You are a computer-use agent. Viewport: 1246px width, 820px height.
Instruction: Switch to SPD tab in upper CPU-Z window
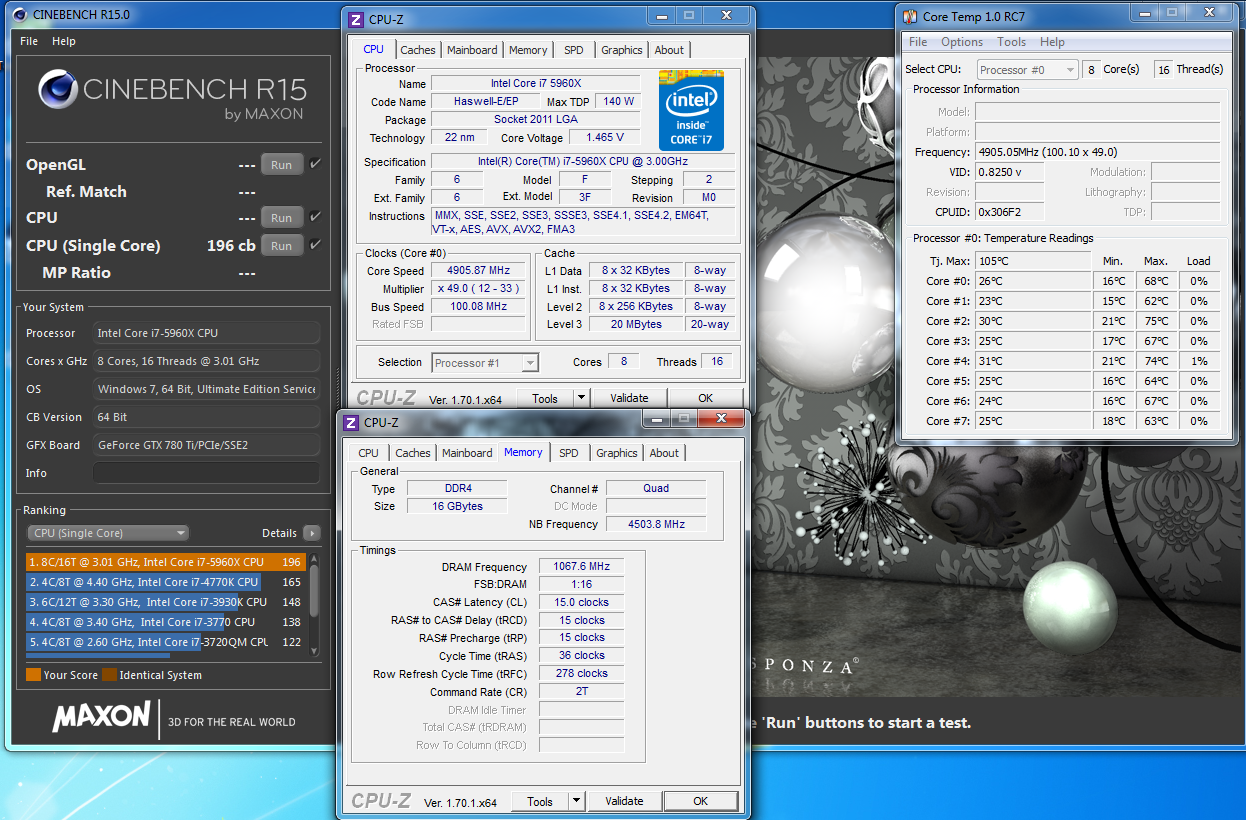pos(573,50)
